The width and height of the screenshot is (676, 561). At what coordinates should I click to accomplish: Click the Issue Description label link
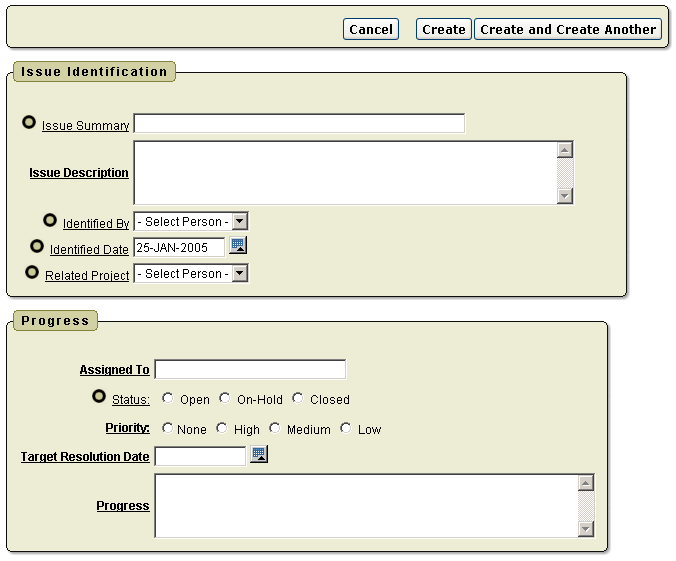point(79,173)
